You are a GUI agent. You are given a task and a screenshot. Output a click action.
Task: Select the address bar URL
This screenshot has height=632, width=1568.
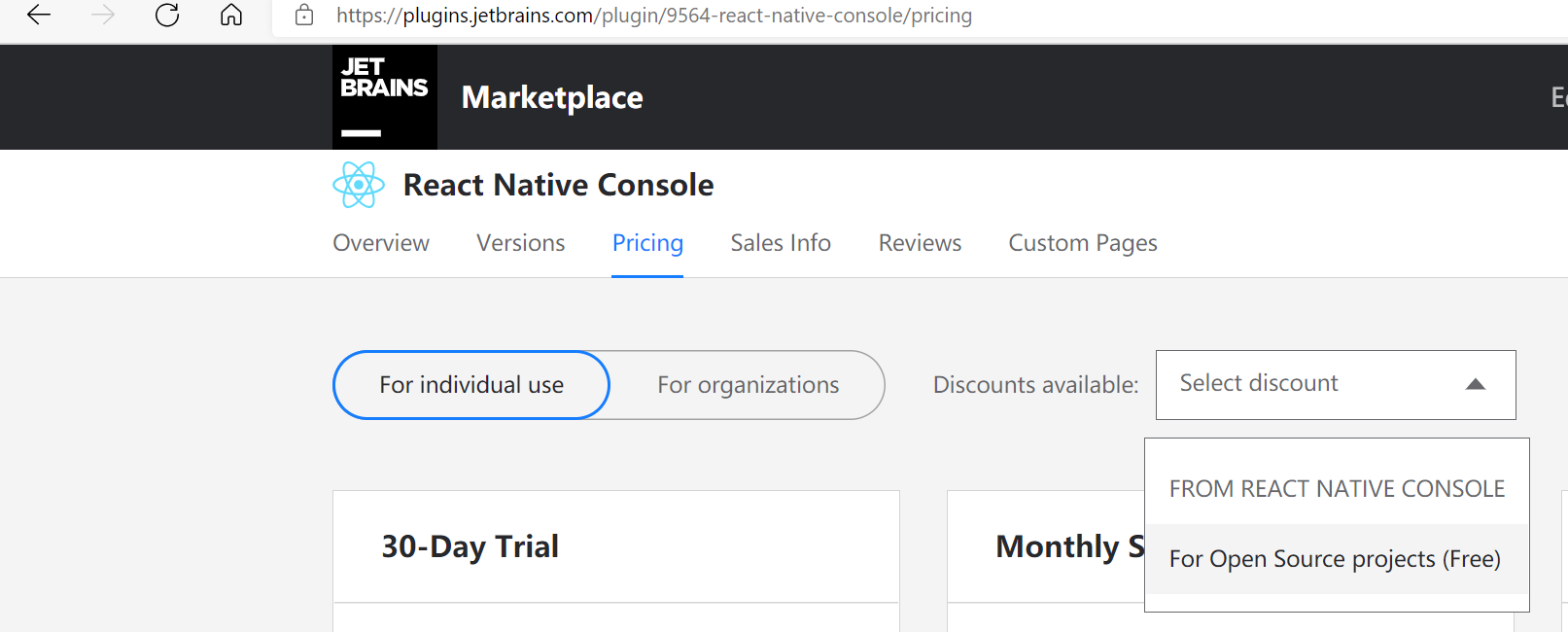point(654,16)
